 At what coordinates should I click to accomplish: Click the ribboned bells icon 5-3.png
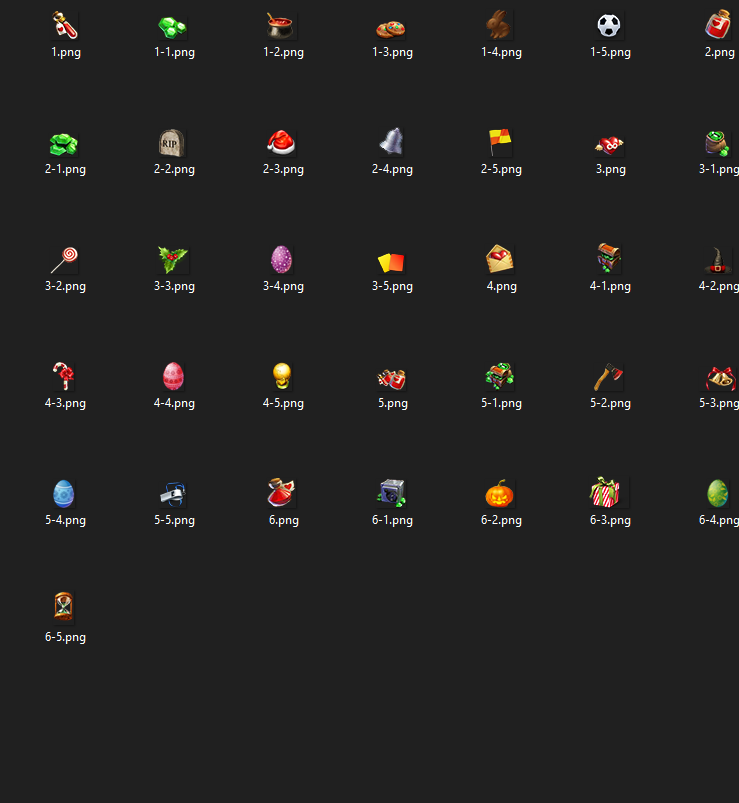(x=720, y=378)
